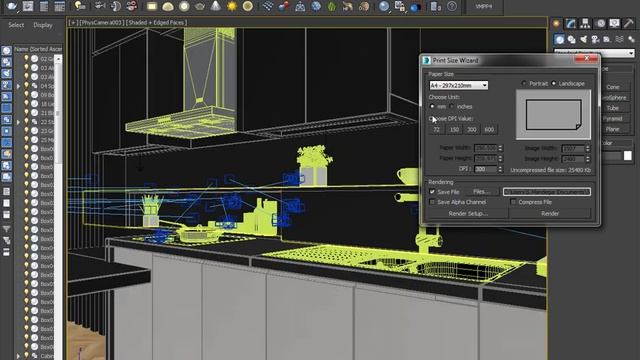The height and width of the screenshot is (360, 640).
Task: Set DPI to 600 preset button
Action: coord(489,129)
